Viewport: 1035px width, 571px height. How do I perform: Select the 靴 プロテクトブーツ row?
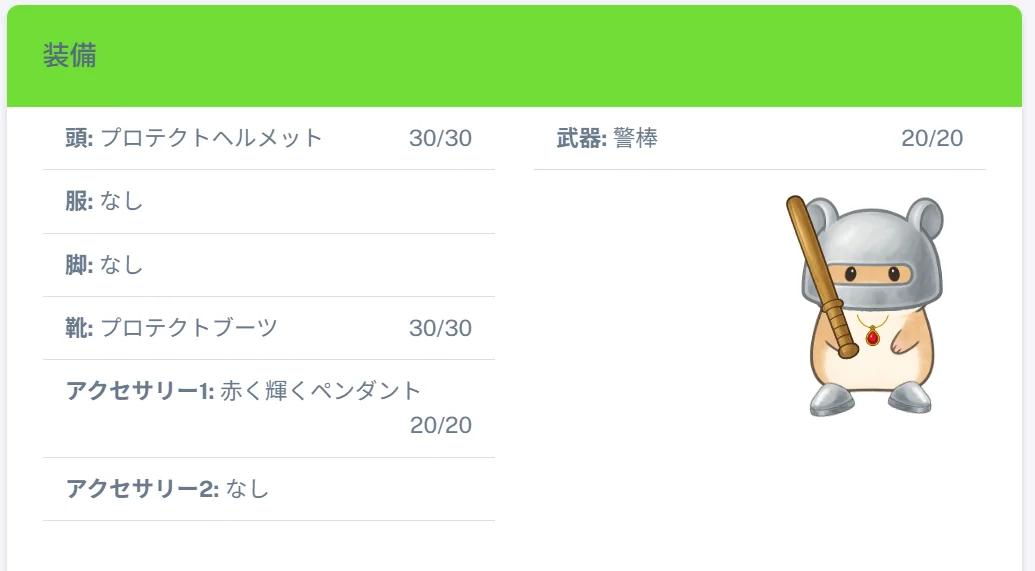coord(269,328)
